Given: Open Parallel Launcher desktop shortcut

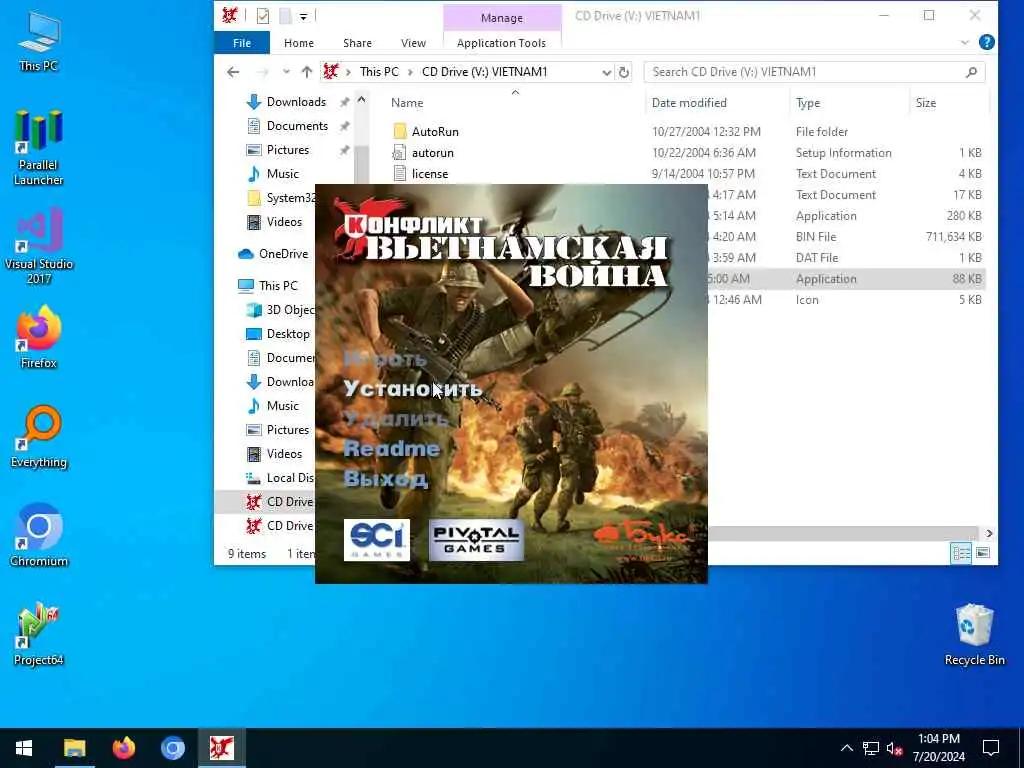Looking at the screenshot, I should (x=39, y=148).
